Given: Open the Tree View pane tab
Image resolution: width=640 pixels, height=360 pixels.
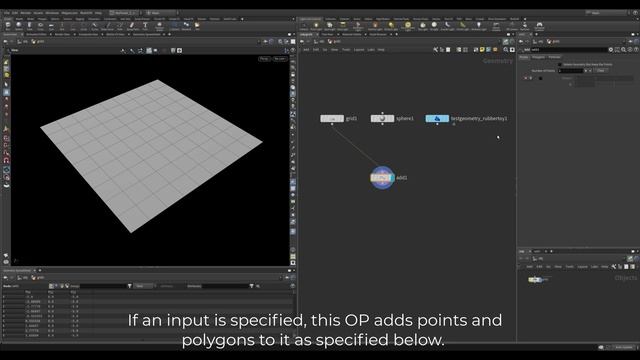Looking at the screenshot, I should click(x=328, y=34).
